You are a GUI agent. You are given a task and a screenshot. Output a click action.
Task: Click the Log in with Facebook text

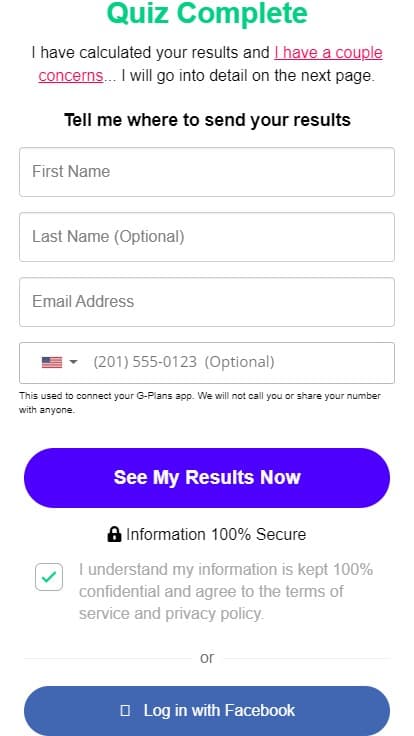point(219,711)
